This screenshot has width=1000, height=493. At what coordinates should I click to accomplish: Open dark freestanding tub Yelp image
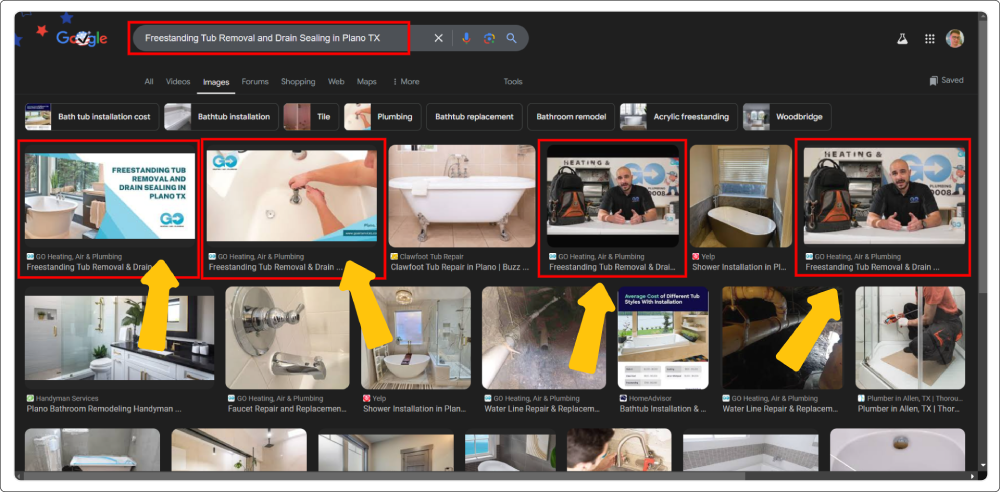(740, 196)
